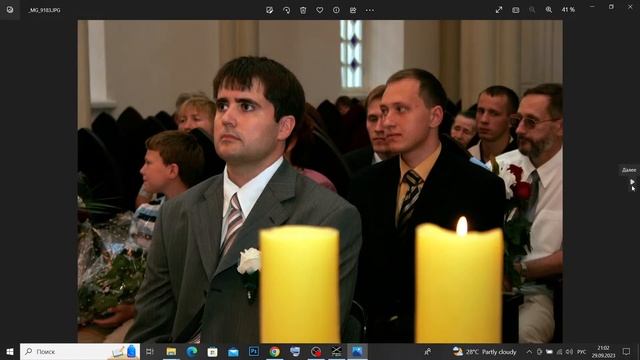
Task: Open Microsoft Store from the taskbar
Action: point(212,351)
